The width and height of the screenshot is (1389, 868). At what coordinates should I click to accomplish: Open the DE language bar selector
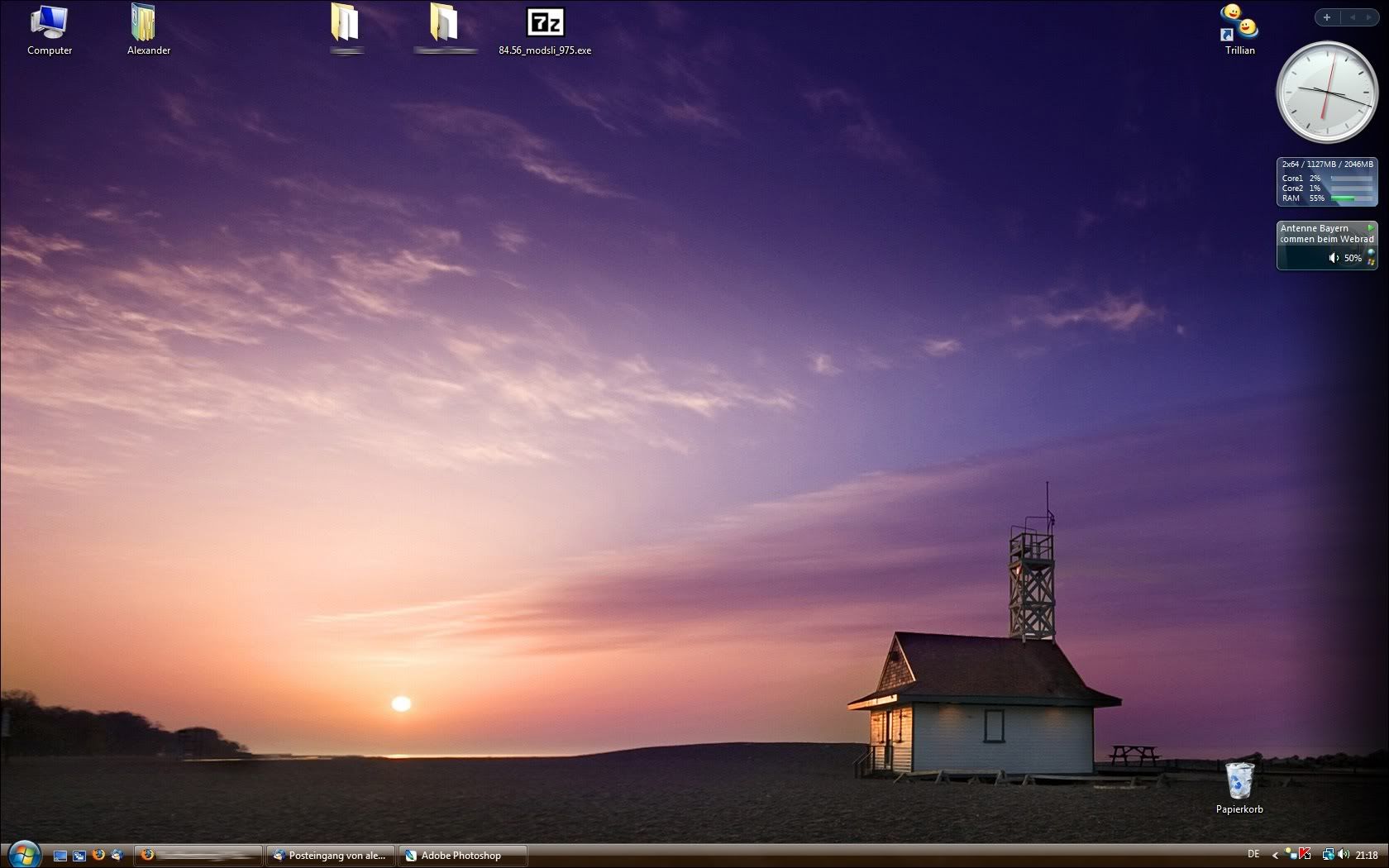(x=1253, y=855)
